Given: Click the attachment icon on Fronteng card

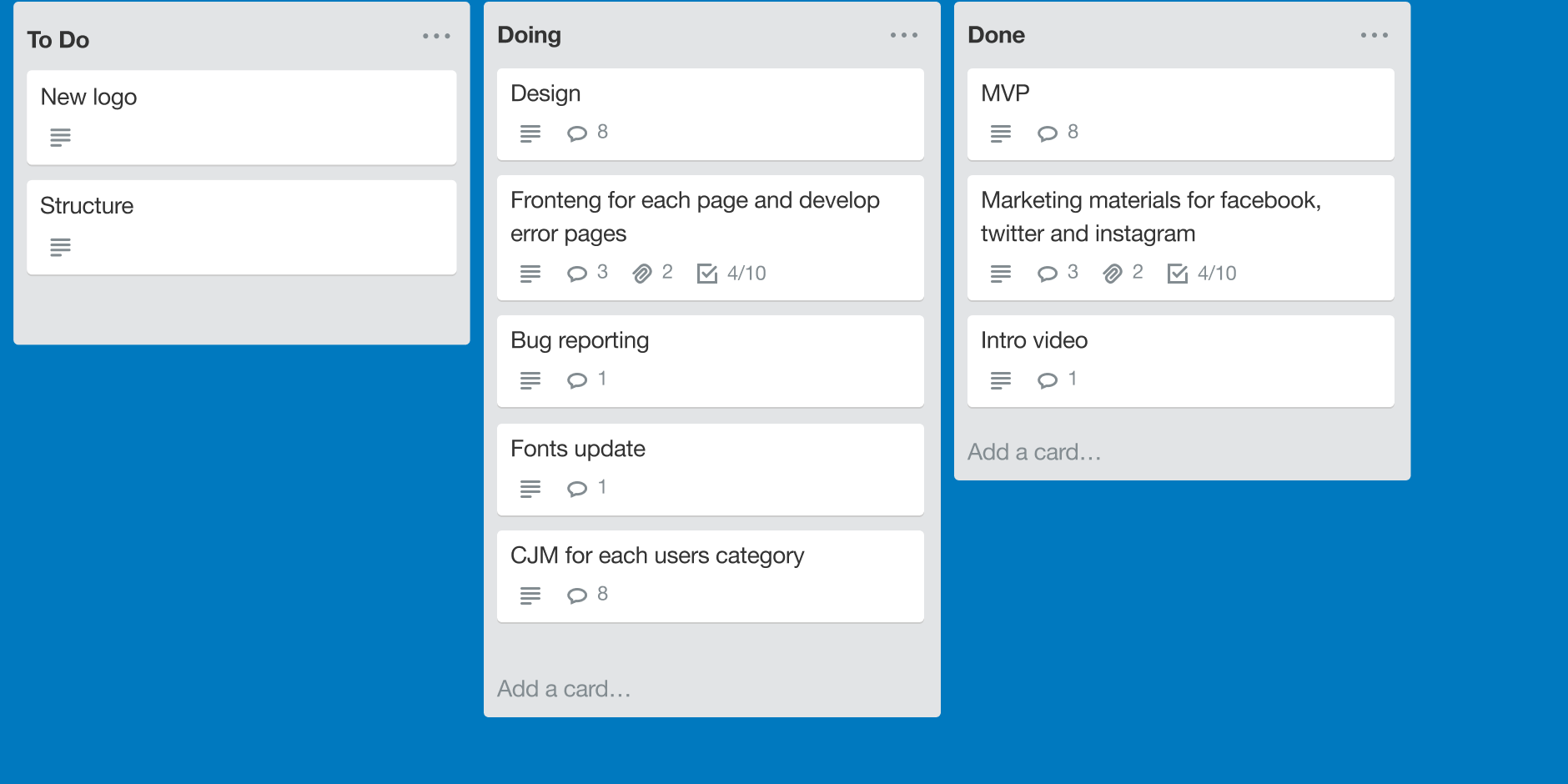Looking at the screenshot, I should tap(642, 274).
